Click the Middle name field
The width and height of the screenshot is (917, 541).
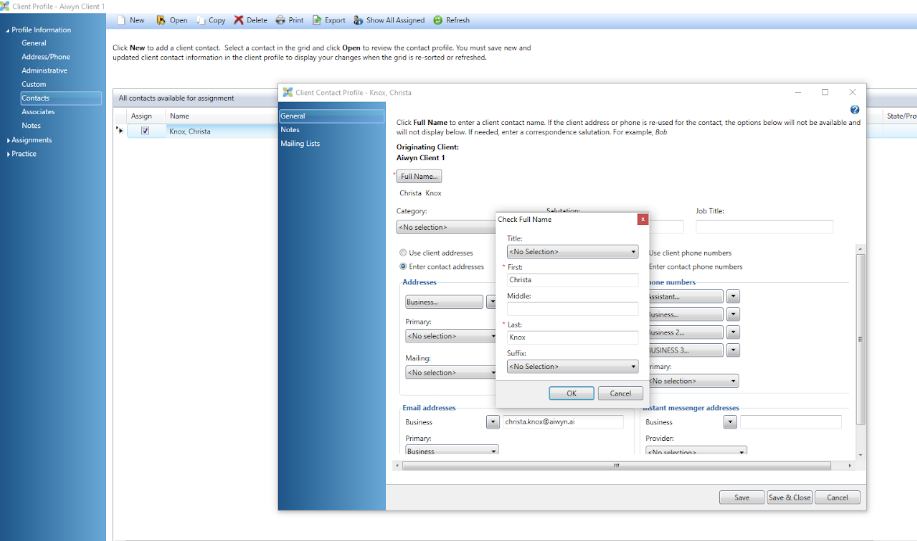[572, 309]
